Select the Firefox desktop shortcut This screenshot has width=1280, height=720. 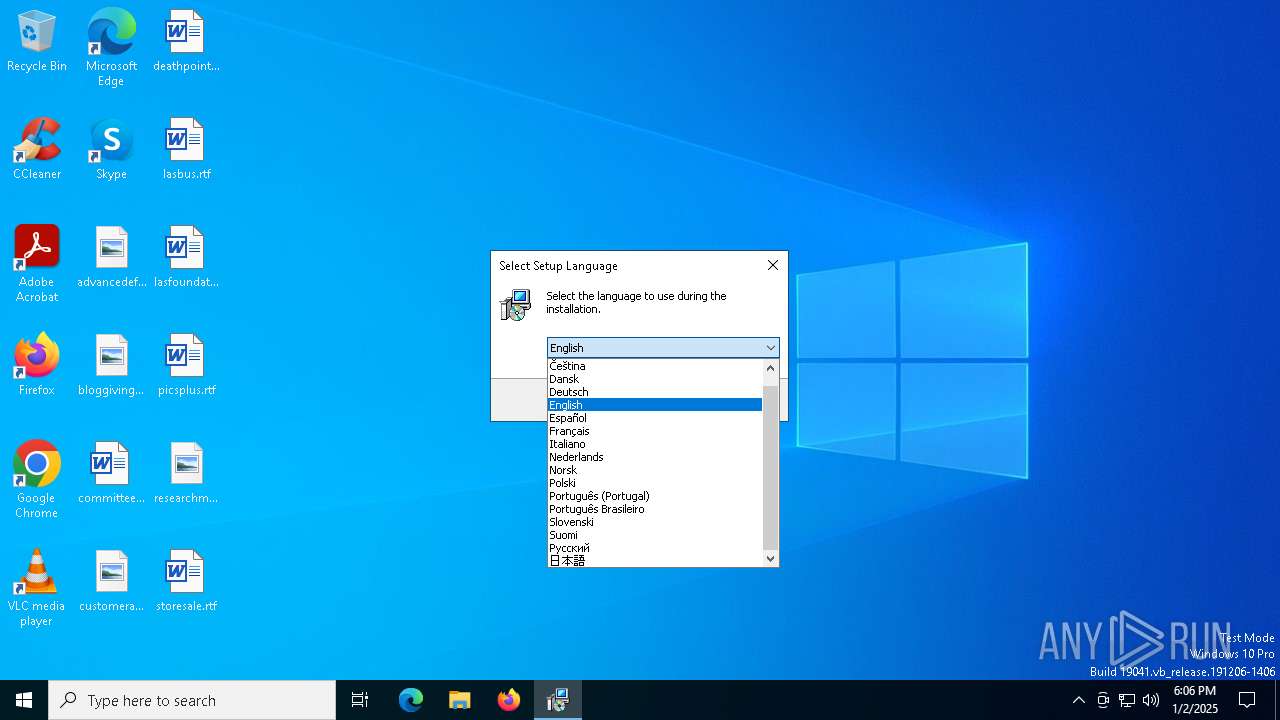pyautogui.click(x=37, y=366)
